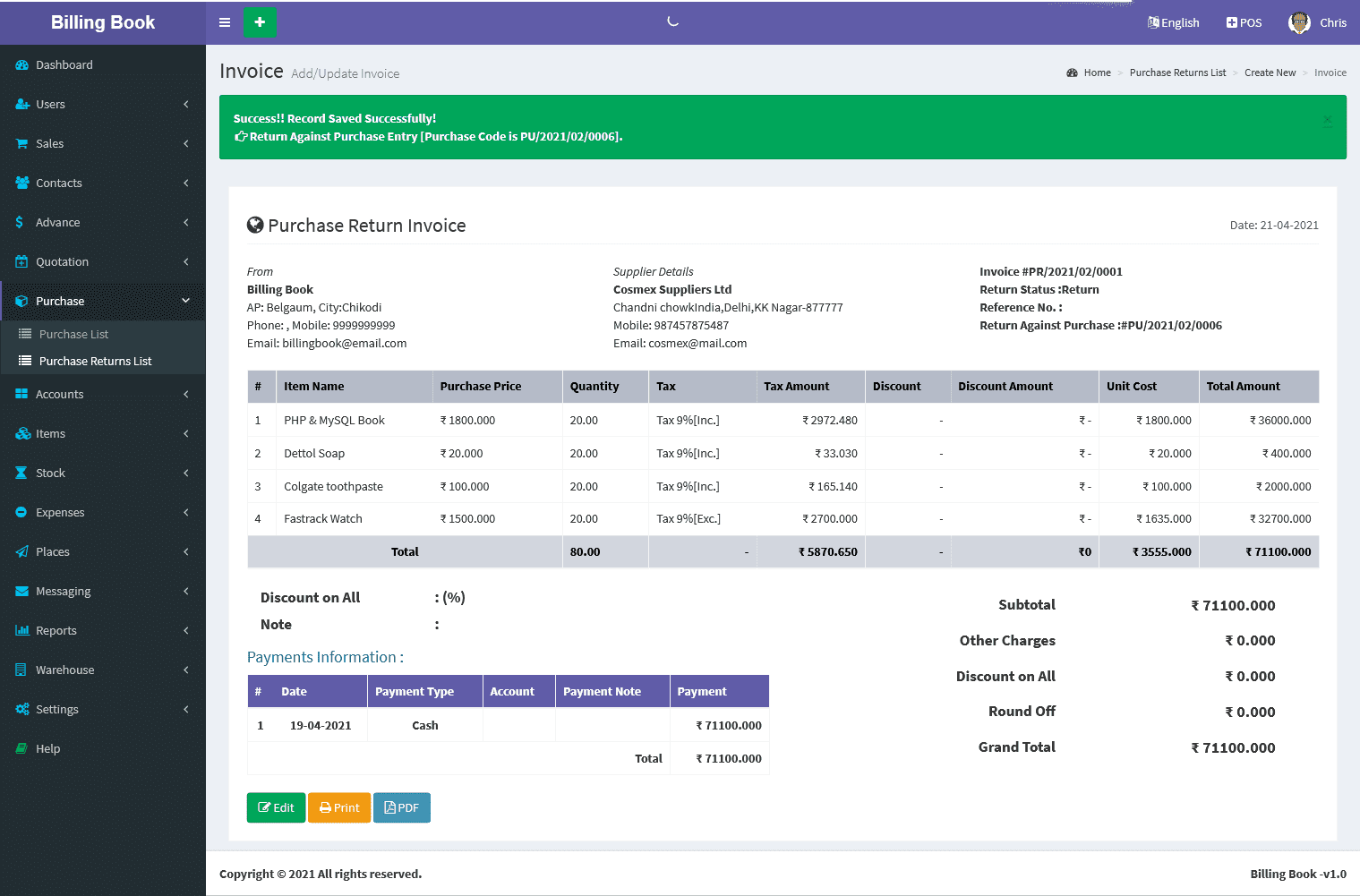Toggle sidebar with hamburger menu icon
Image resolution: width=1360 pixels, height=896 pixels.
pyautogui.click(x=225, y=22)
